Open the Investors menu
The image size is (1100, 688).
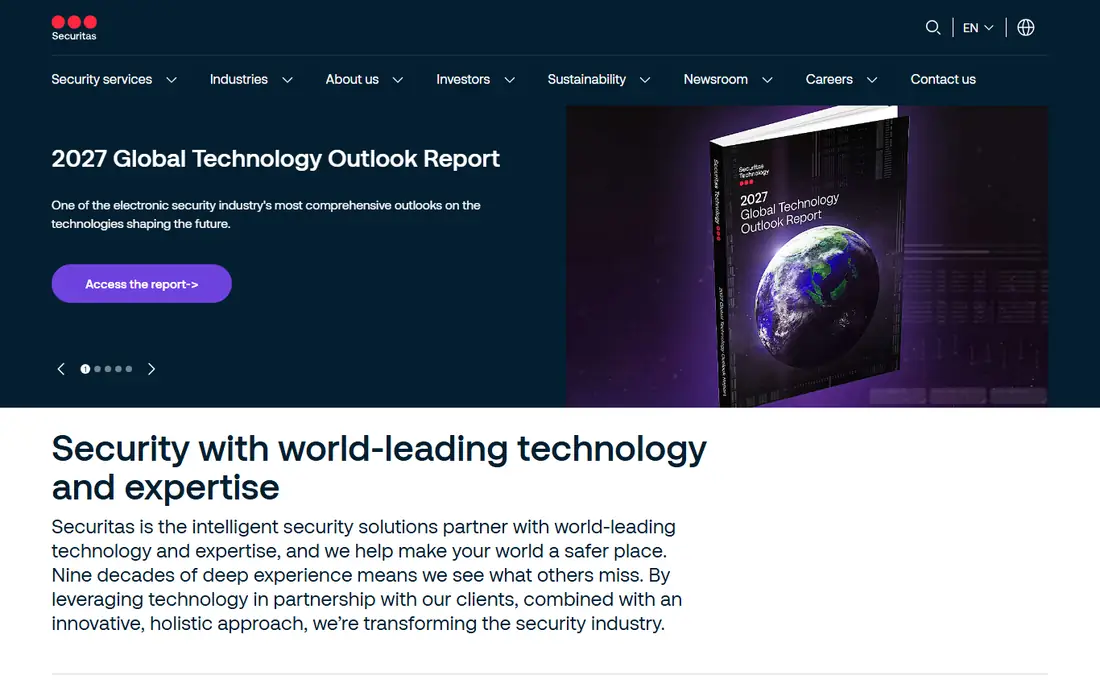[x=463, y=79]
